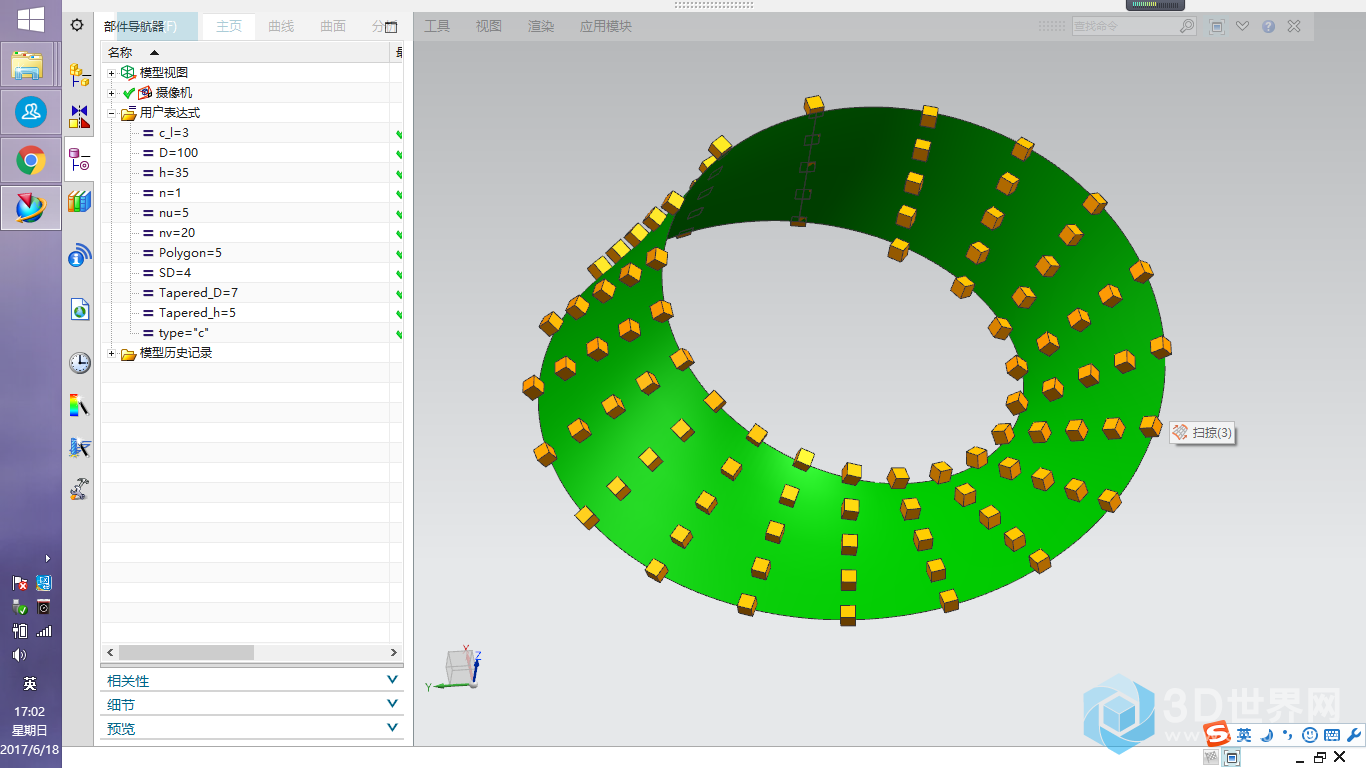Image resolution: width=1366 pixels, height=768 pixels.
Task: Open the Windows Start button
Action: pos(30,19)
